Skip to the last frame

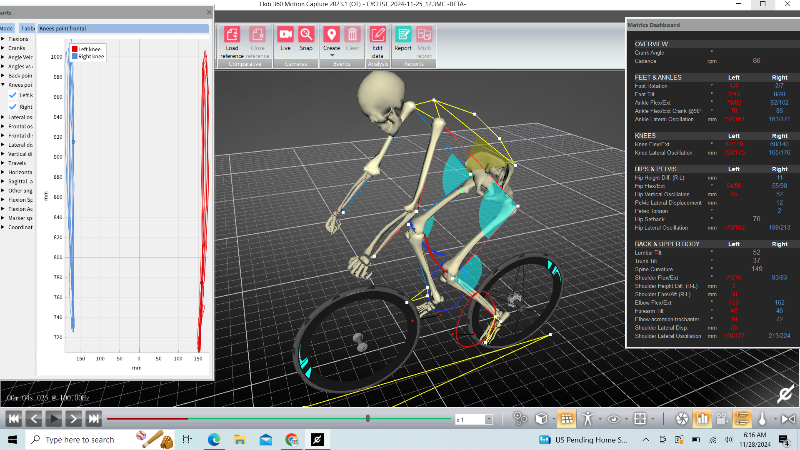click(x=93, y=419)
